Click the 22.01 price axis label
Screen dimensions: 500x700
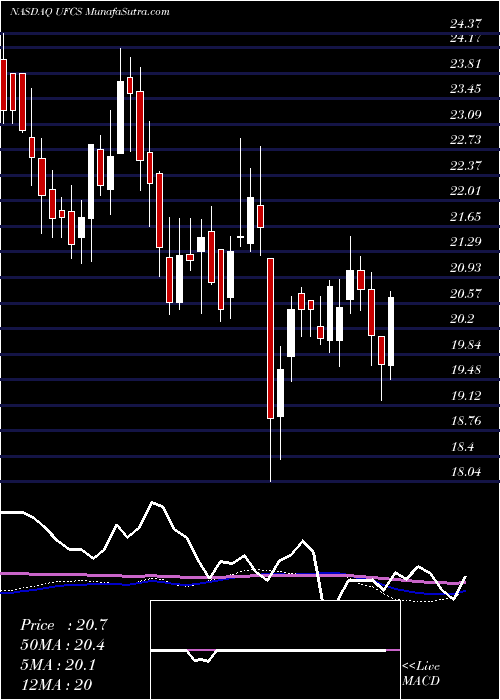click(465, 192)
